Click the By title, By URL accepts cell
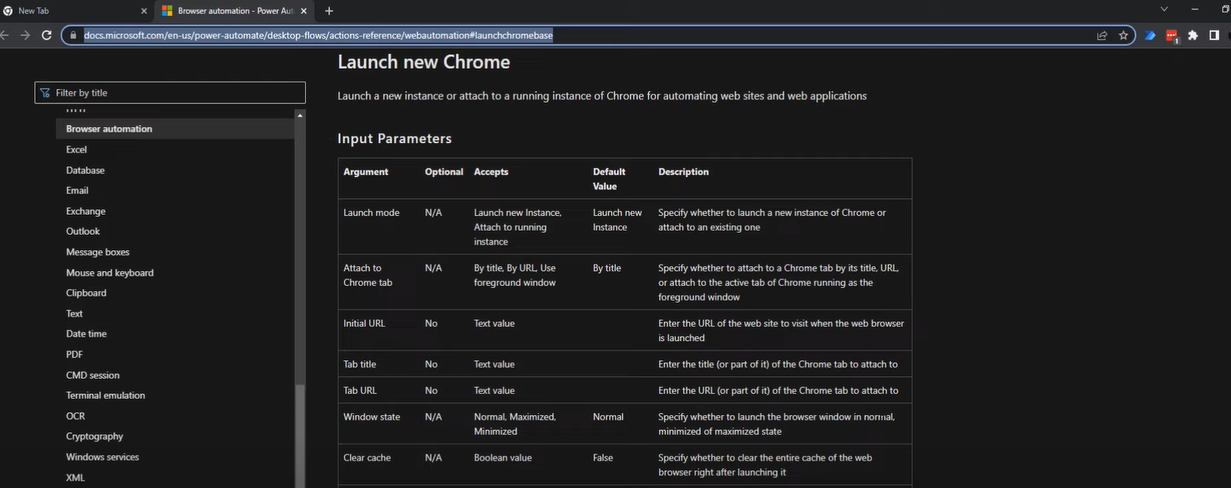The width and height of the screenshot is (1231, 488). [x=515, y=275]
